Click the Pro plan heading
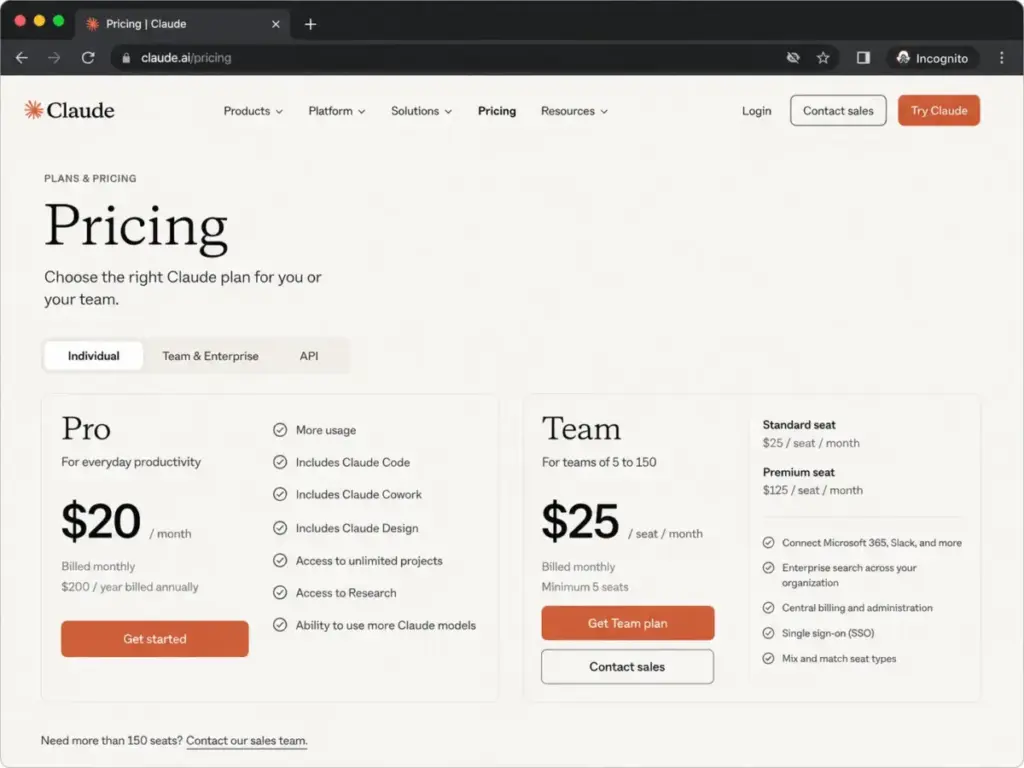This screenshot has height=768, width=1024. (x=86, y=429)
